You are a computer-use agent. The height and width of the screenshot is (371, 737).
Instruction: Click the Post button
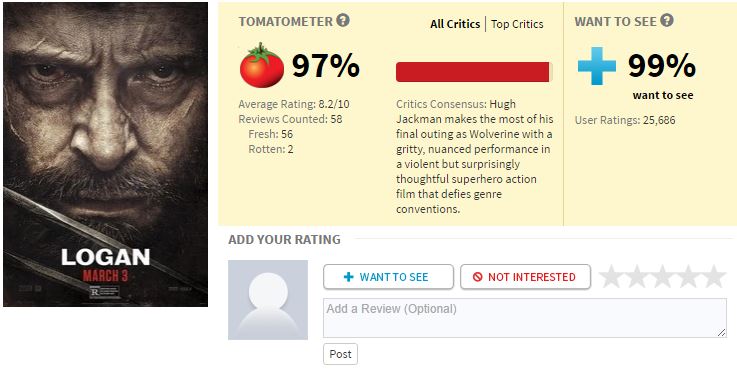click(x=340, y=354)
